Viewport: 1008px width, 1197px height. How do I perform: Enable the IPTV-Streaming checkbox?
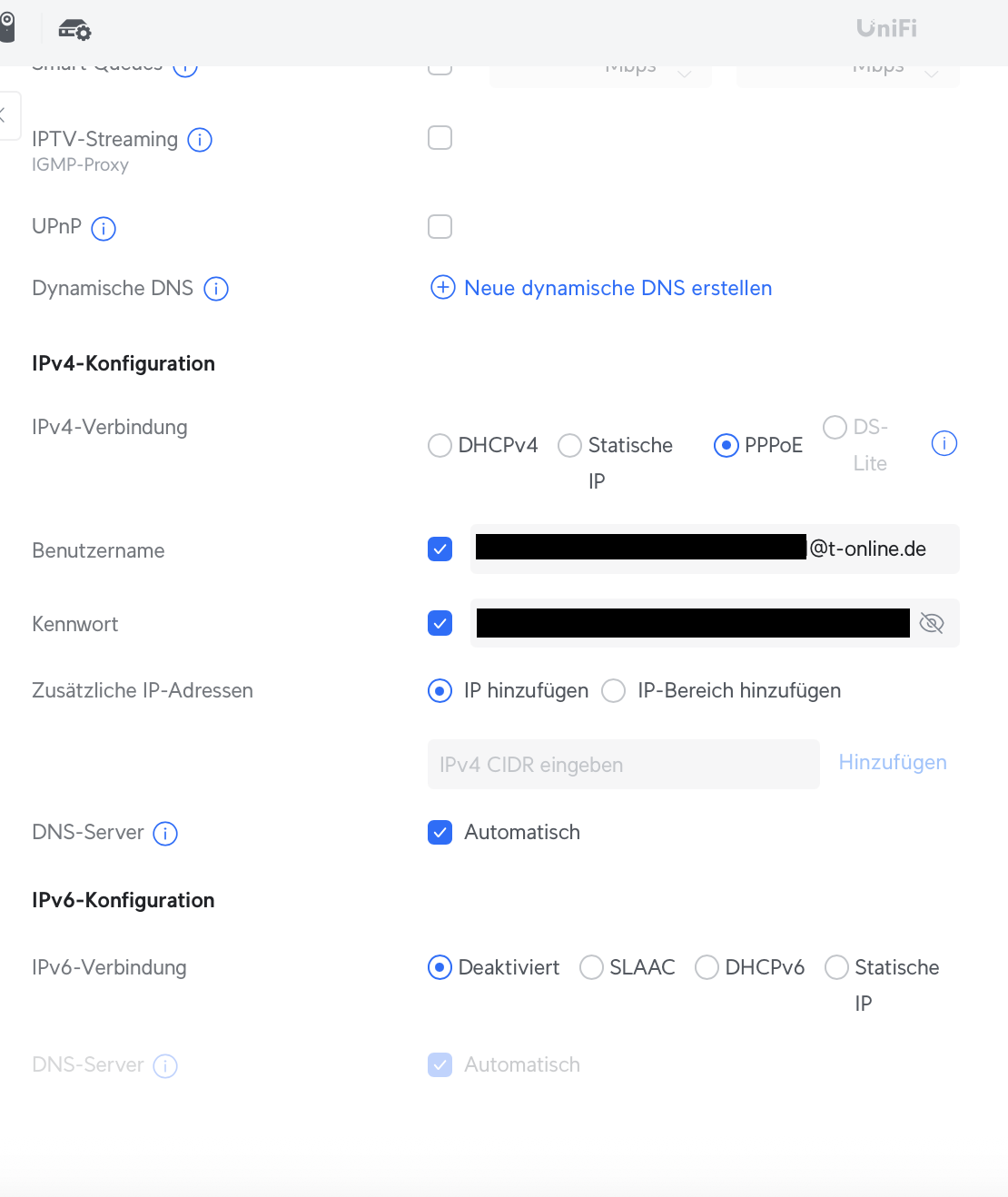[x=440, y=138]
